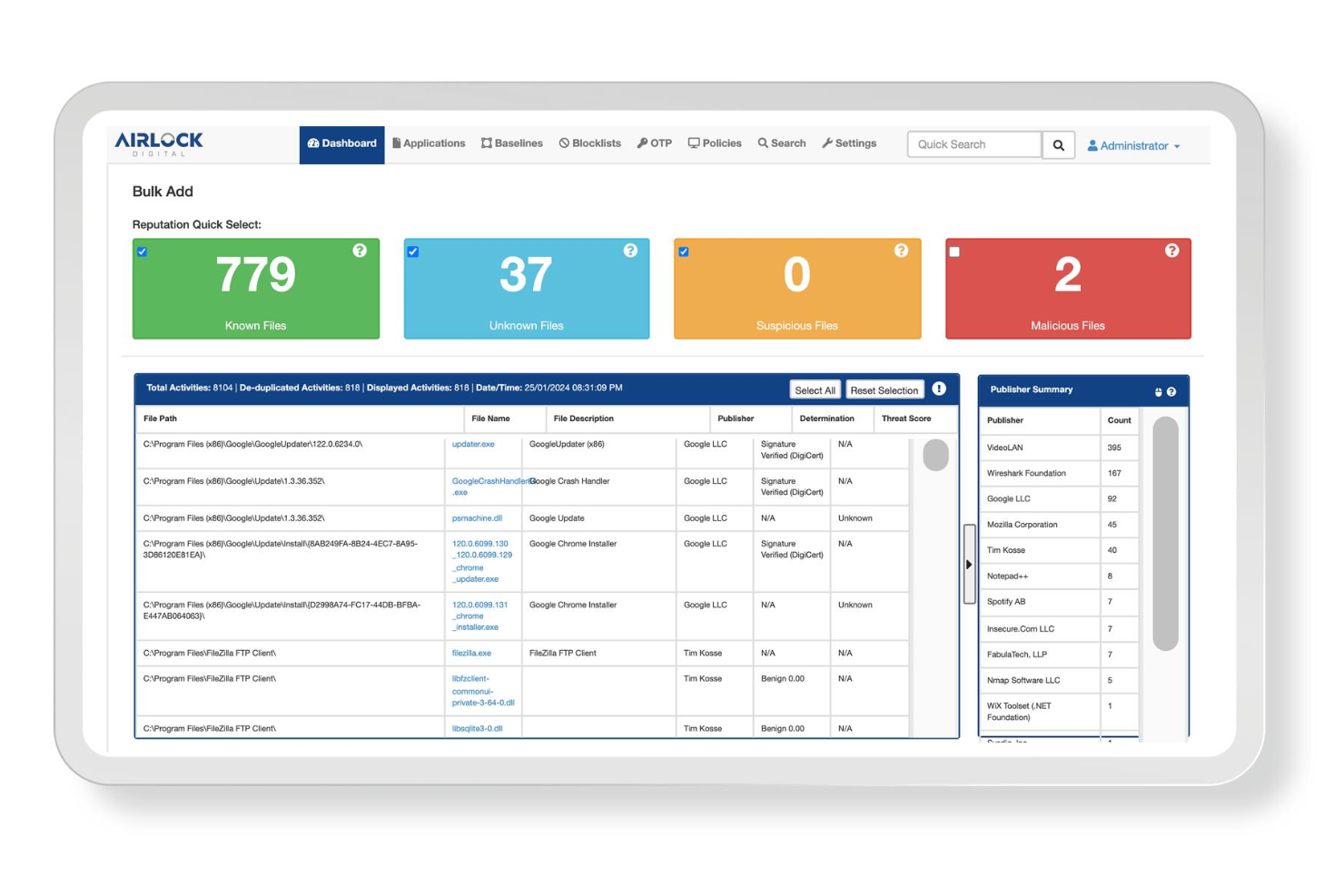Open help tooltip on Suspicious Files card
1344x896 pixels.
pyautogui.click(x=901, y=251)
